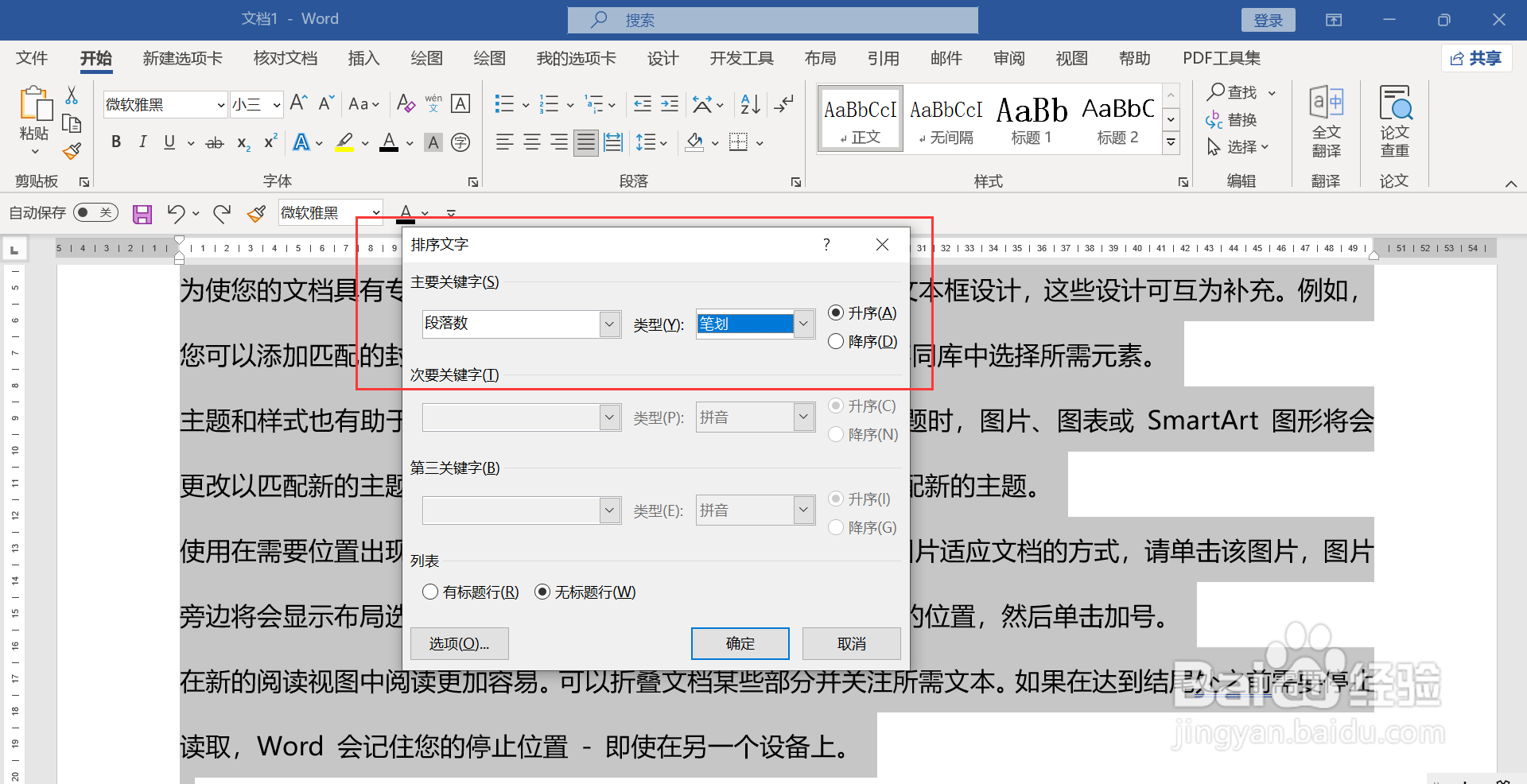
Task: Open primary keyword dropdown showing 段落数
Action: coord(609,324)
